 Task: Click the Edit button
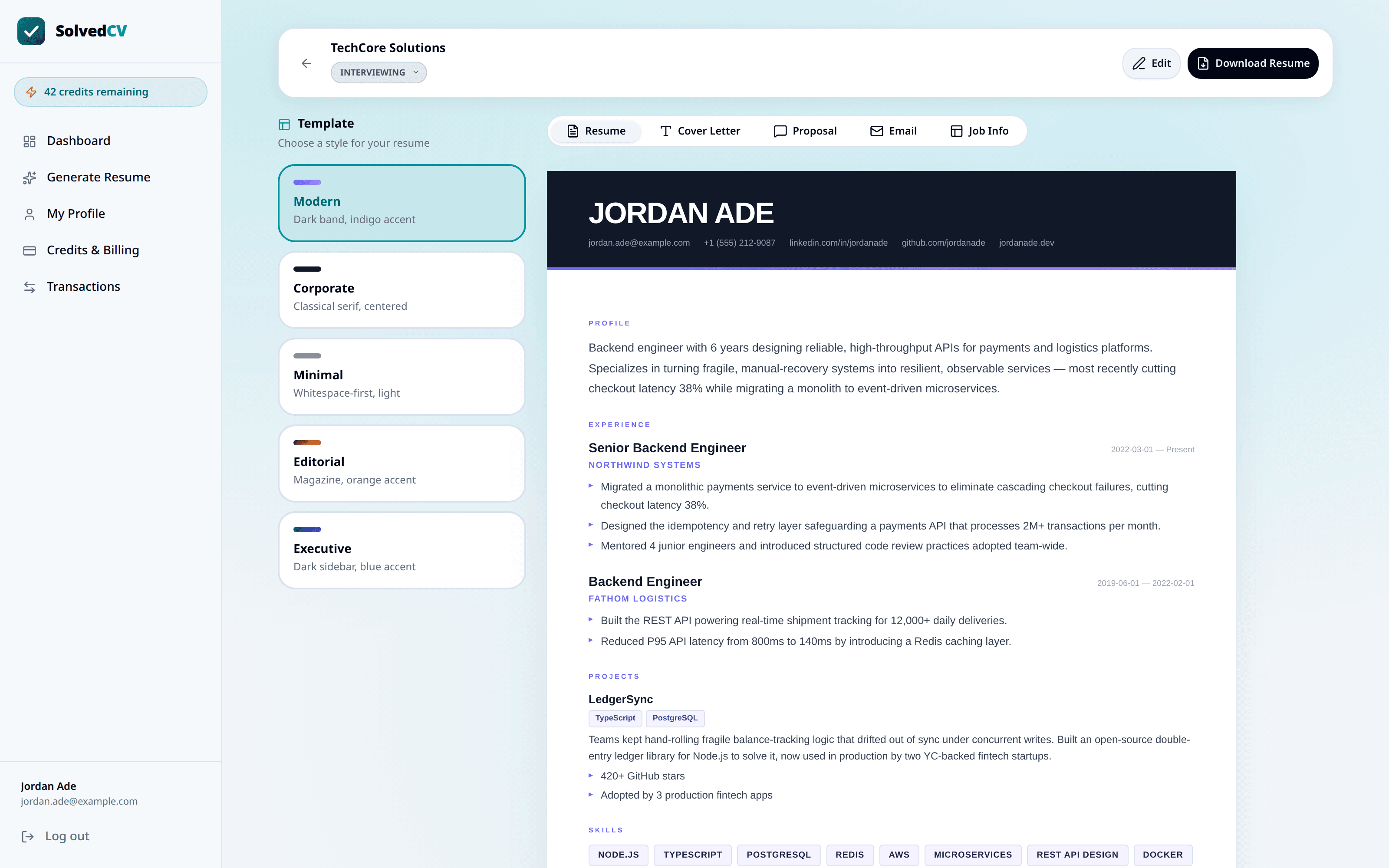point(1151,63)
